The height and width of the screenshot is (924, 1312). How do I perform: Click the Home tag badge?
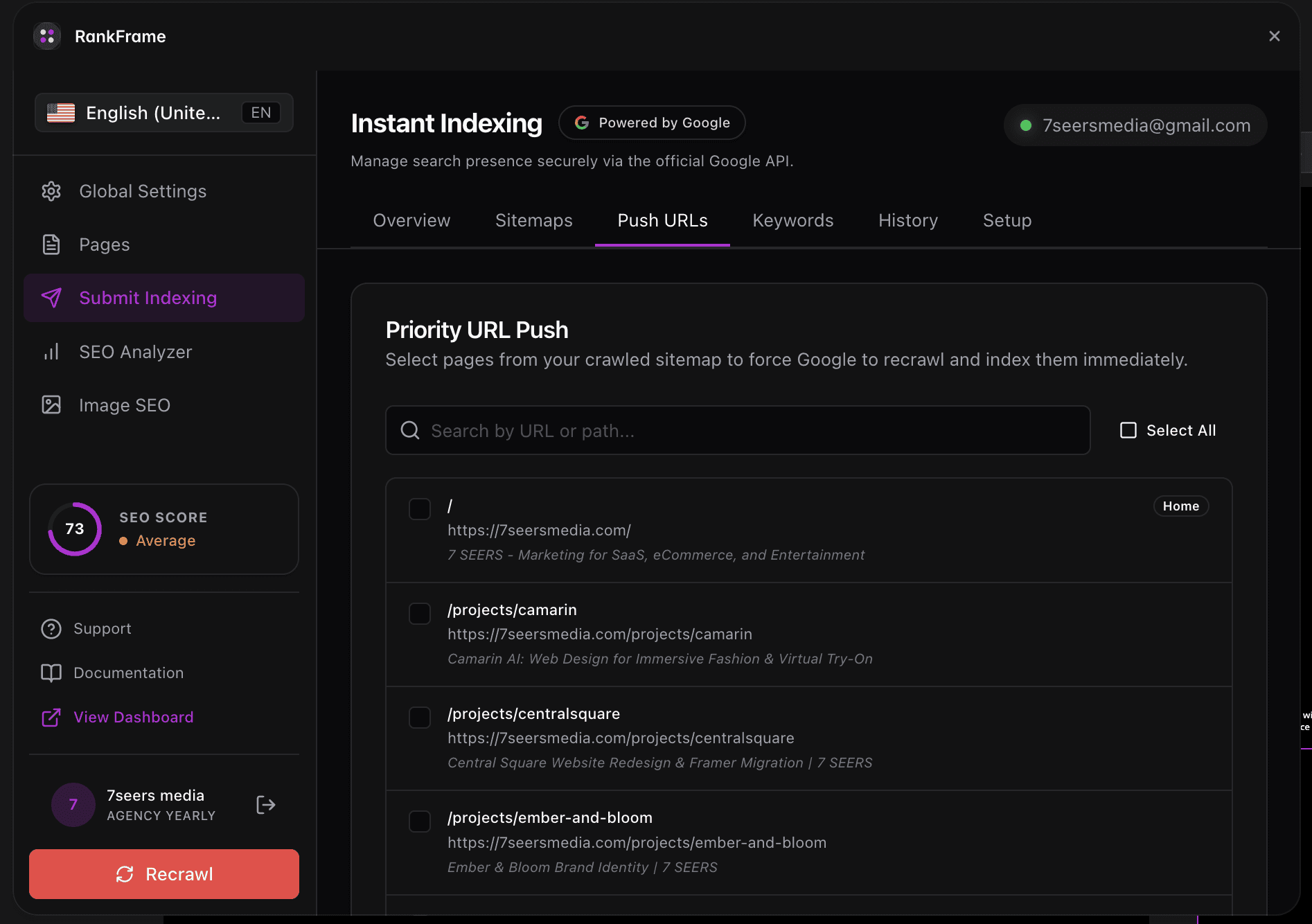(1181, 506)
